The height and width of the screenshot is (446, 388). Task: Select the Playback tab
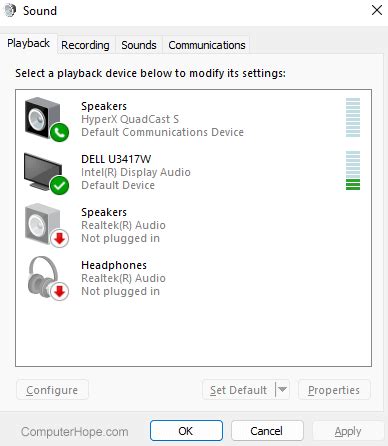28,43
